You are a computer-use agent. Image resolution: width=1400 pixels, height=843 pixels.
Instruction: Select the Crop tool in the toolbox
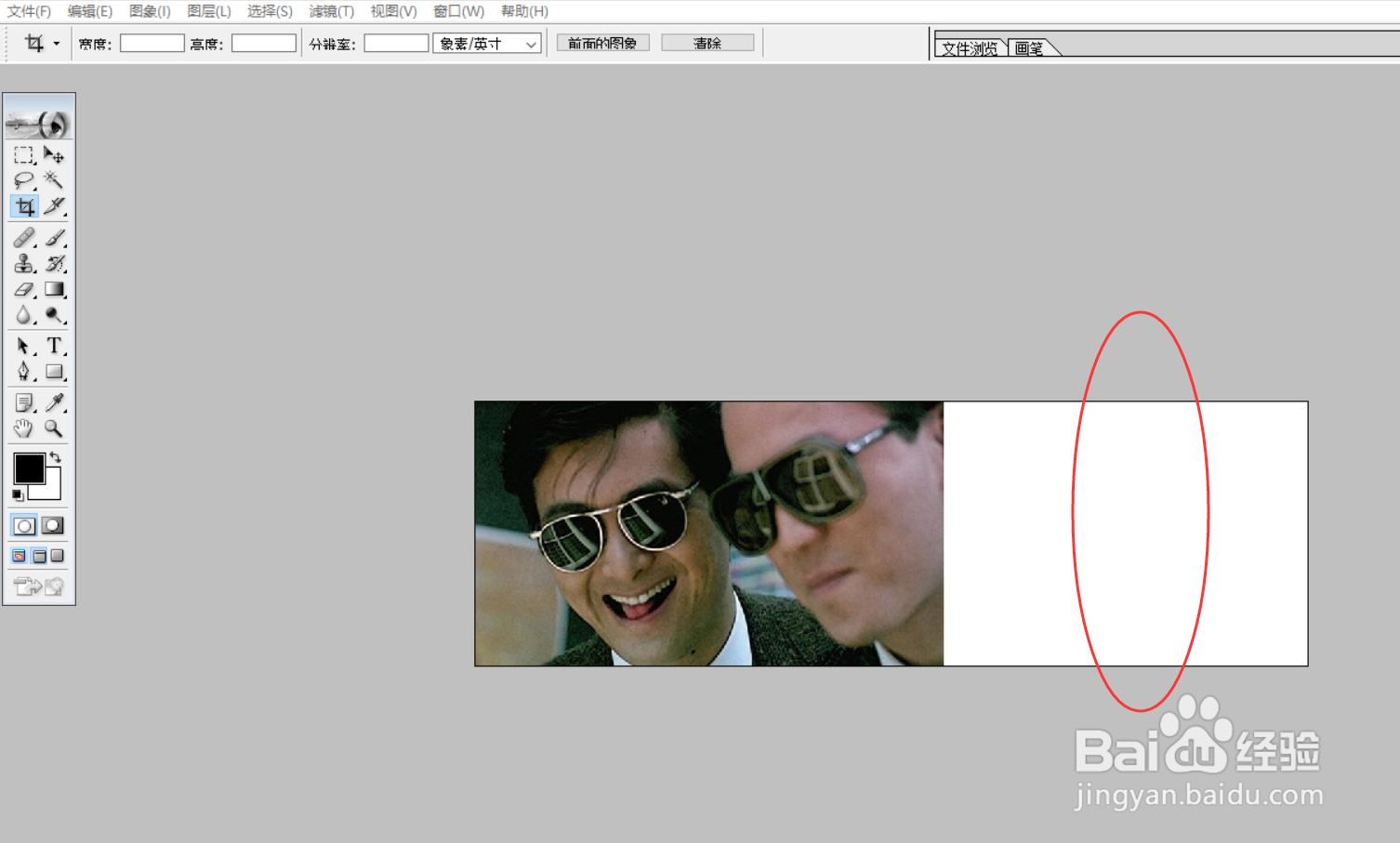click(x=24, y=206)
